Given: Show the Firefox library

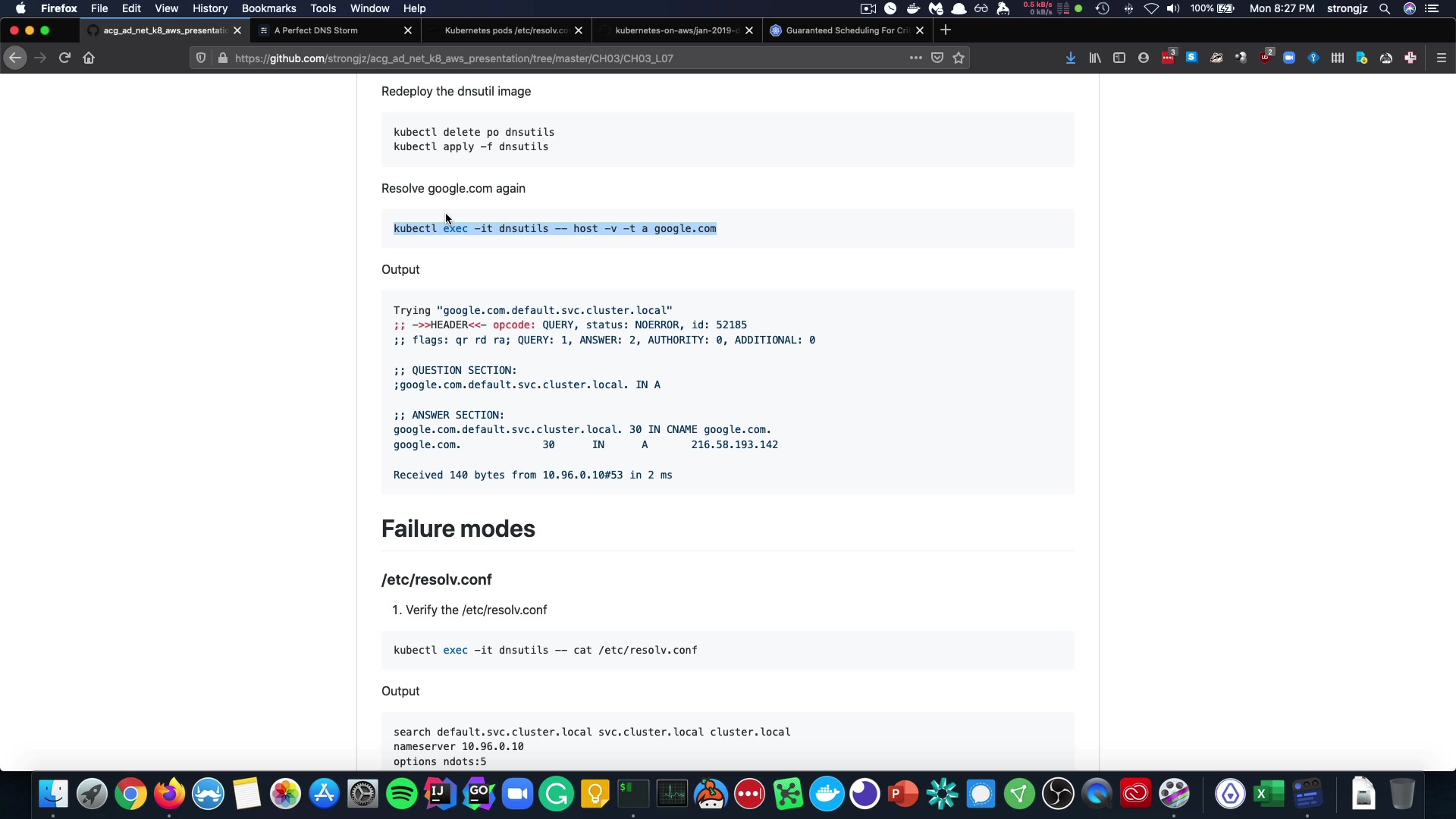Looking at the screenshot, I should pyautogui.click(x=1094, y=58).
